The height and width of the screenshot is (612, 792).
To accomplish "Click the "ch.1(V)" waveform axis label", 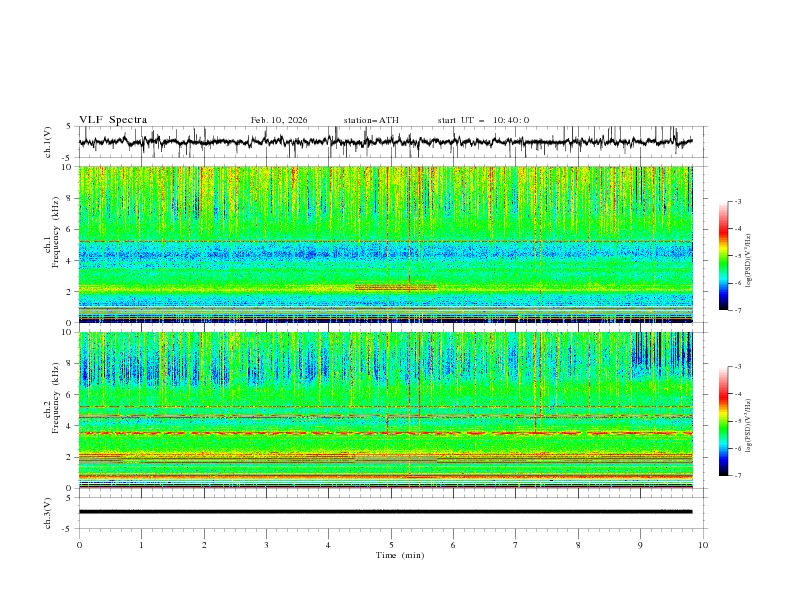I will [x=48, y=142].
